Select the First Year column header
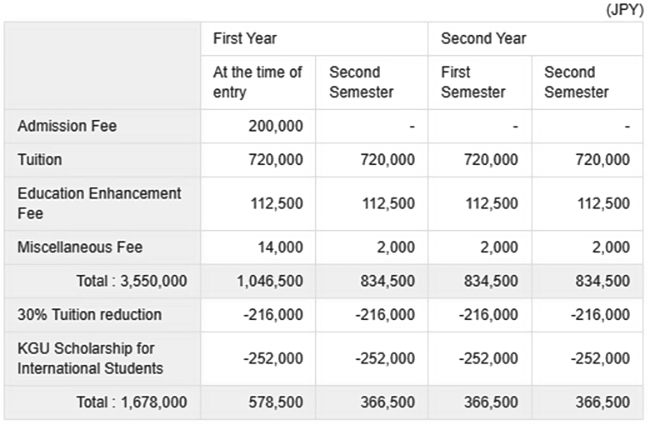The width and height of the screenshot is (650, 430). (245, 39)
